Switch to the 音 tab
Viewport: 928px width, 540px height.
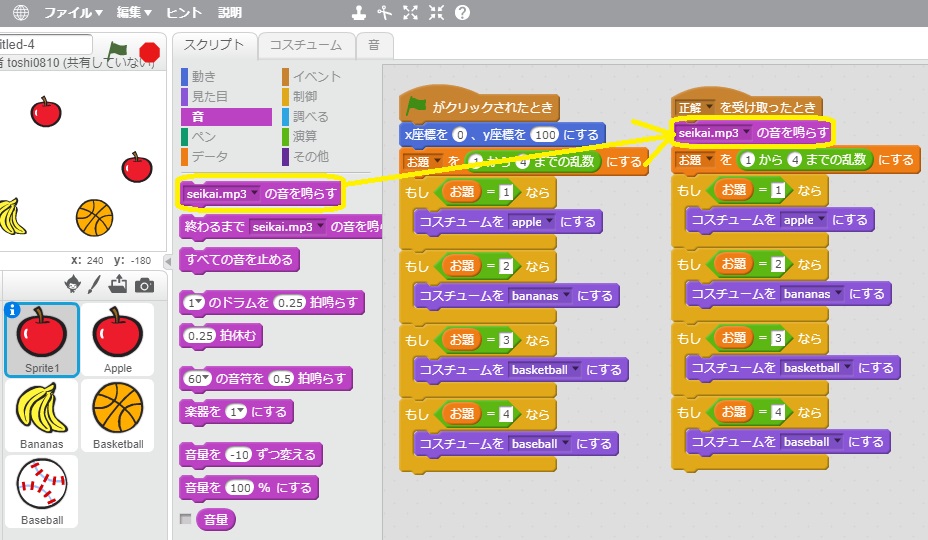click(x=374, y=45)
